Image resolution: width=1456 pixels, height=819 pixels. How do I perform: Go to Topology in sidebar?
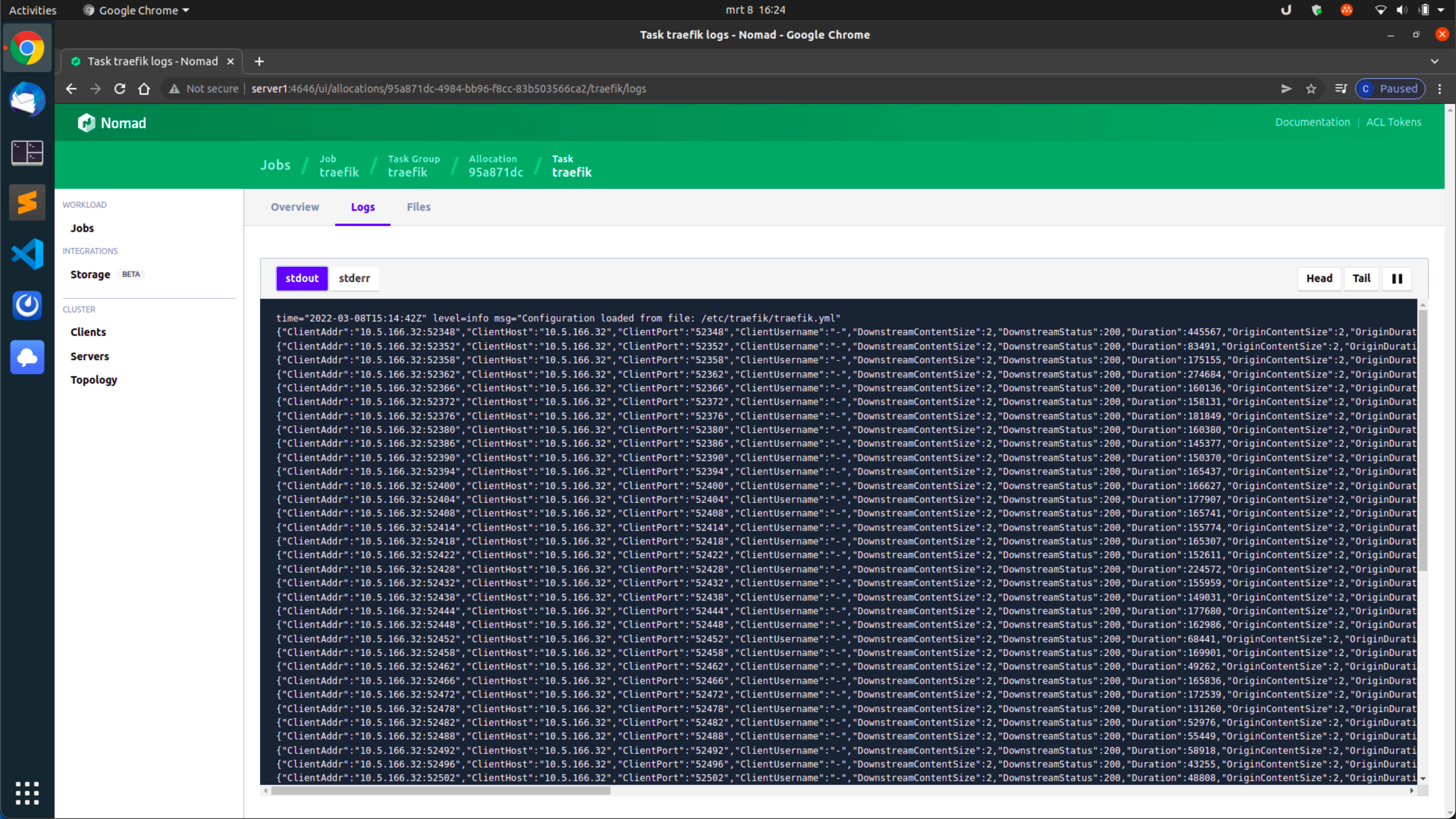(94, 380)
